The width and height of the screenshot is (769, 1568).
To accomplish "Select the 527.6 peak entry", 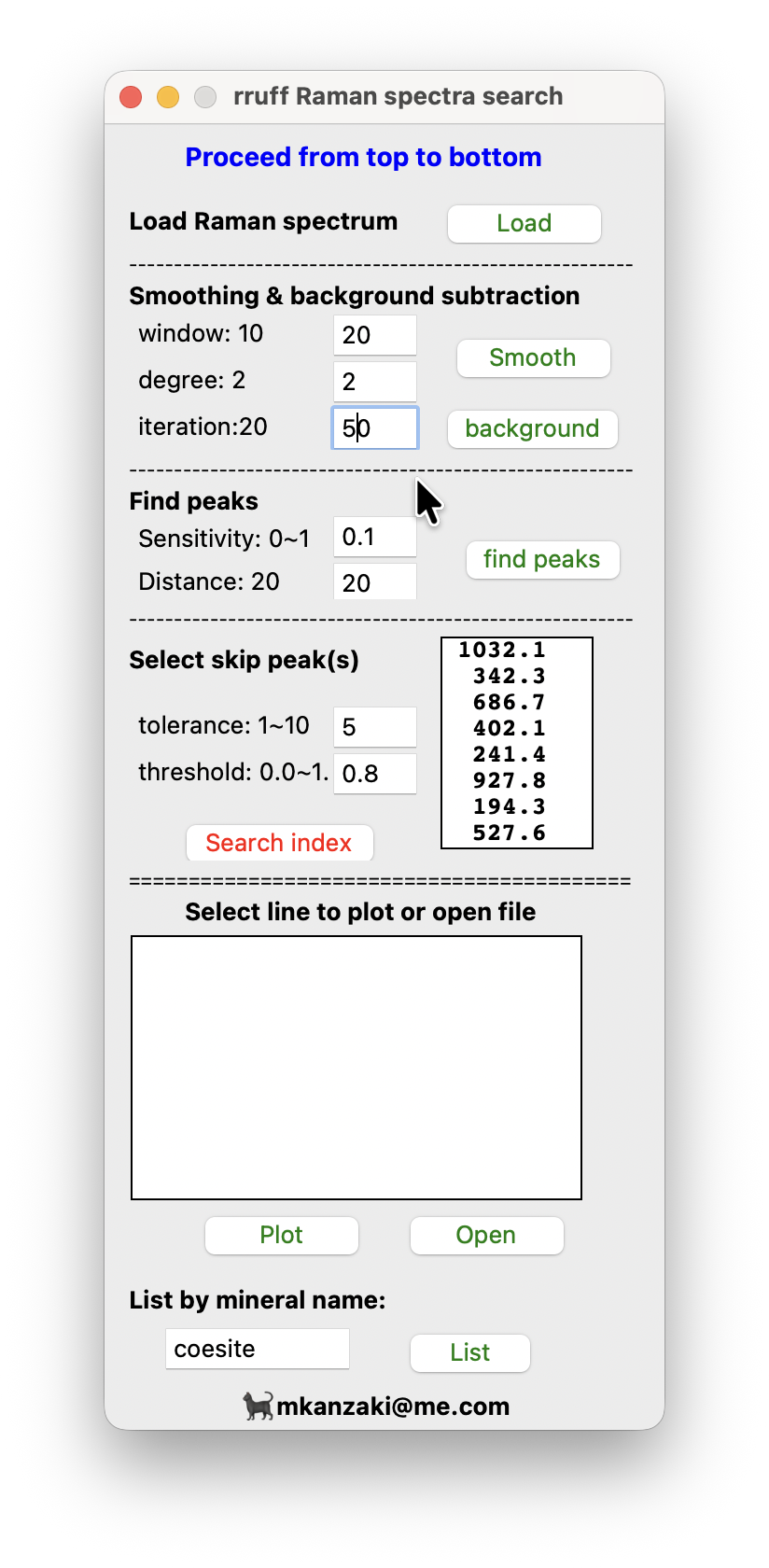I will (509, 833).
